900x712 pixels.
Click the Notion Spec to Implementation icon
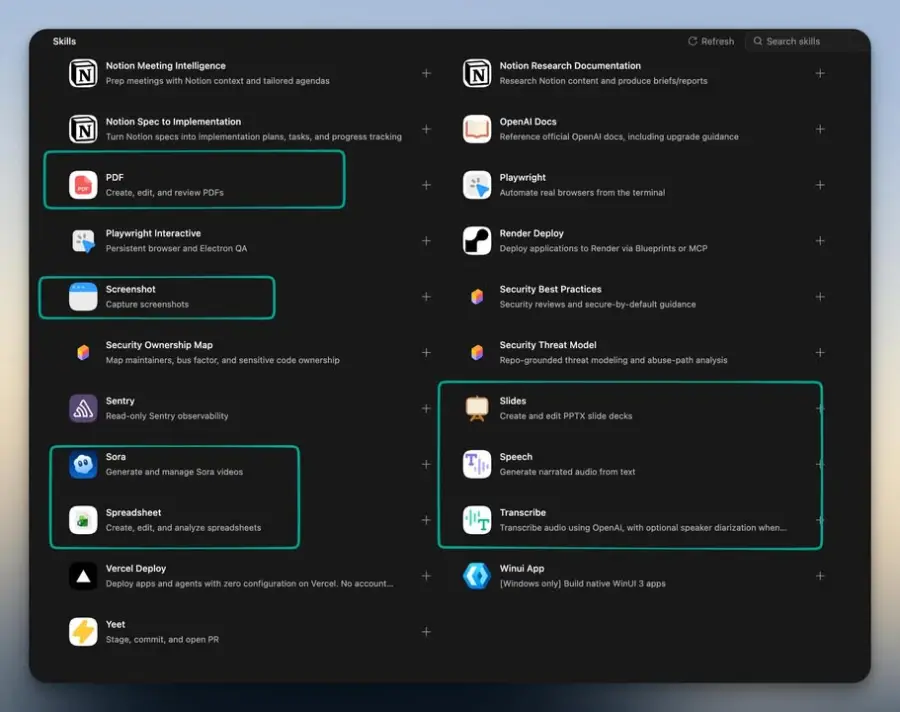[83, 129]
